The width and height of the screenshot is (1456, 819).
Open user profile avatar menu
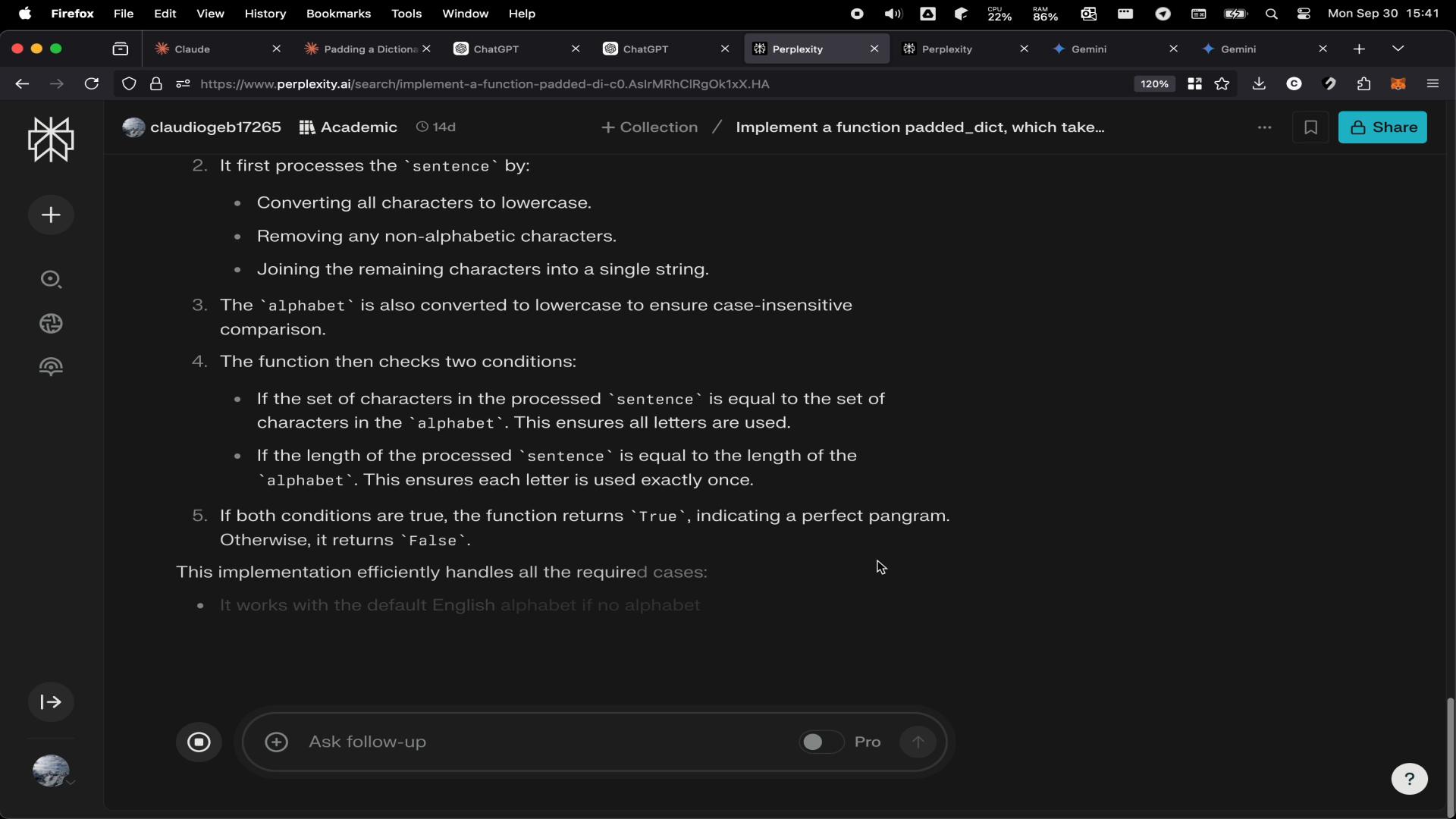(x=51, y=771)
